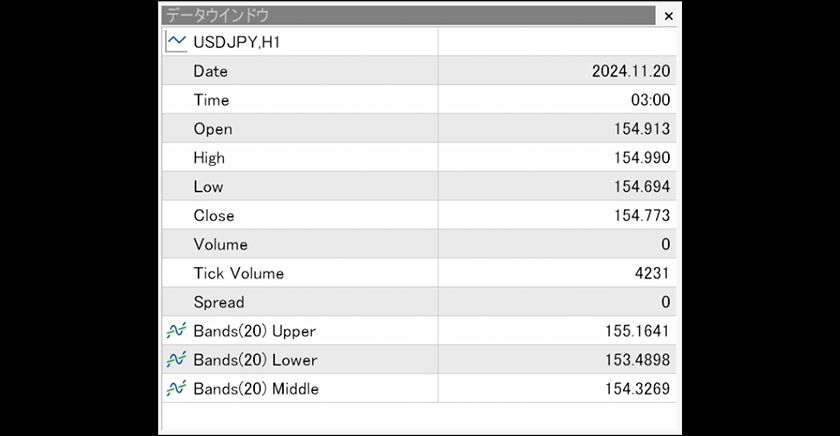Select the Close row label
The image size is (840, 436).
pos(214,216)
